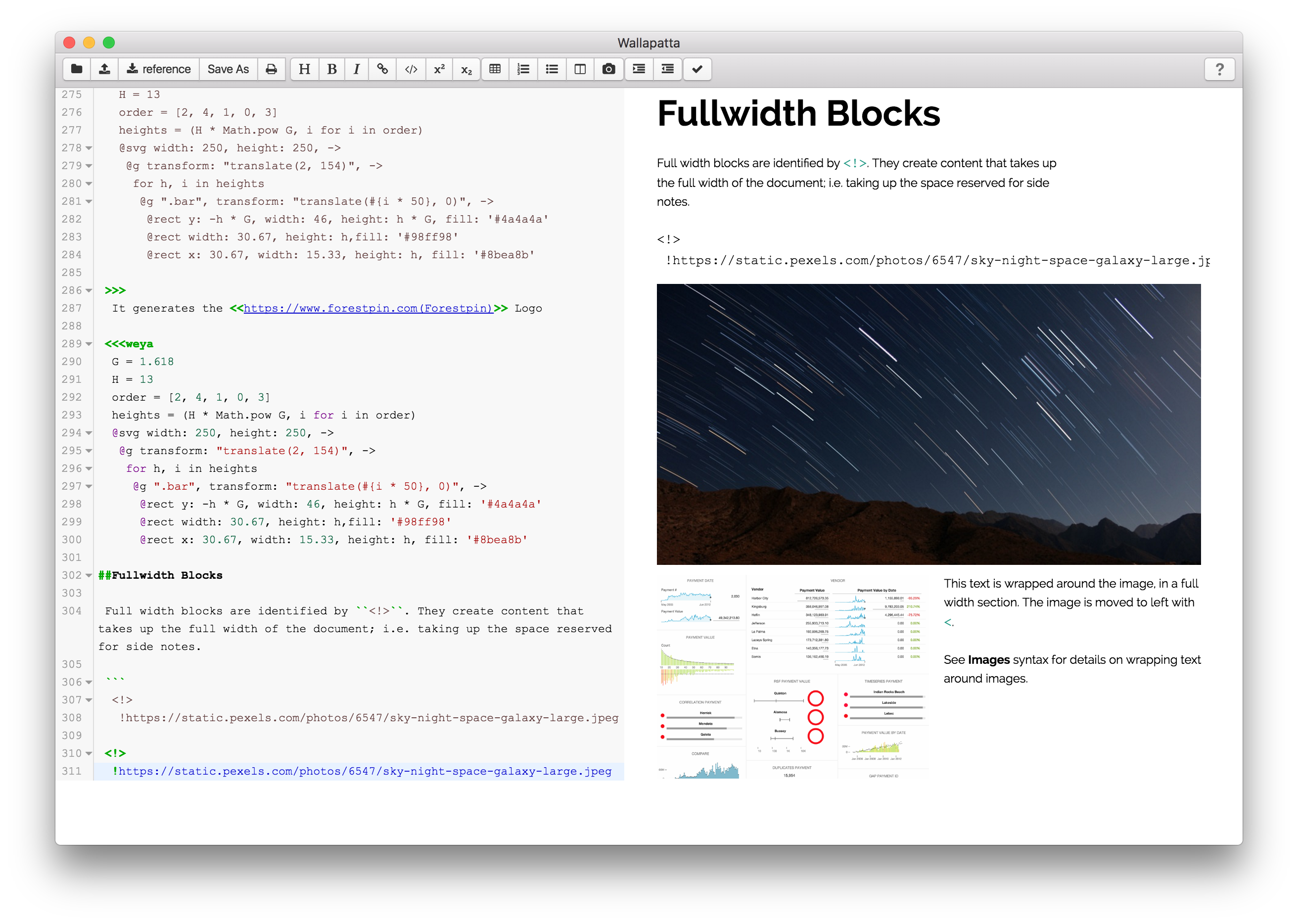The image size is (1298, 924).
Task: Toggle italic formatting
Action: click(357, 69)
